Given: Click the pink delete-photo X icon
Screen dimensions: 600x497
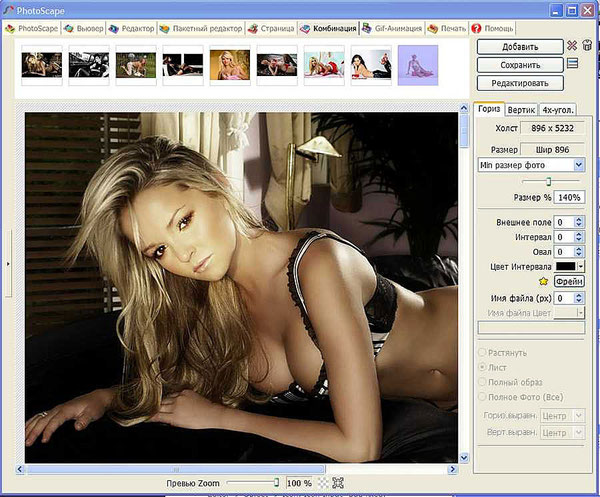Looking at the screenshot, I should [x=572, y=46].
